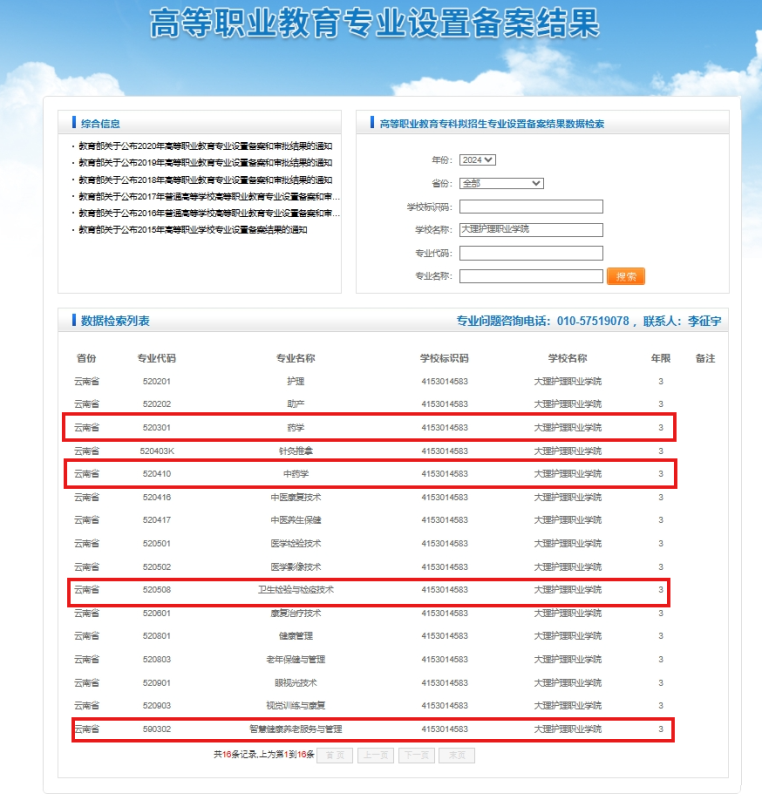The height and width of the screenshot is (800, 762).
Task: Expand the 省份 province dropdown
Action: [x=501, y=183]
